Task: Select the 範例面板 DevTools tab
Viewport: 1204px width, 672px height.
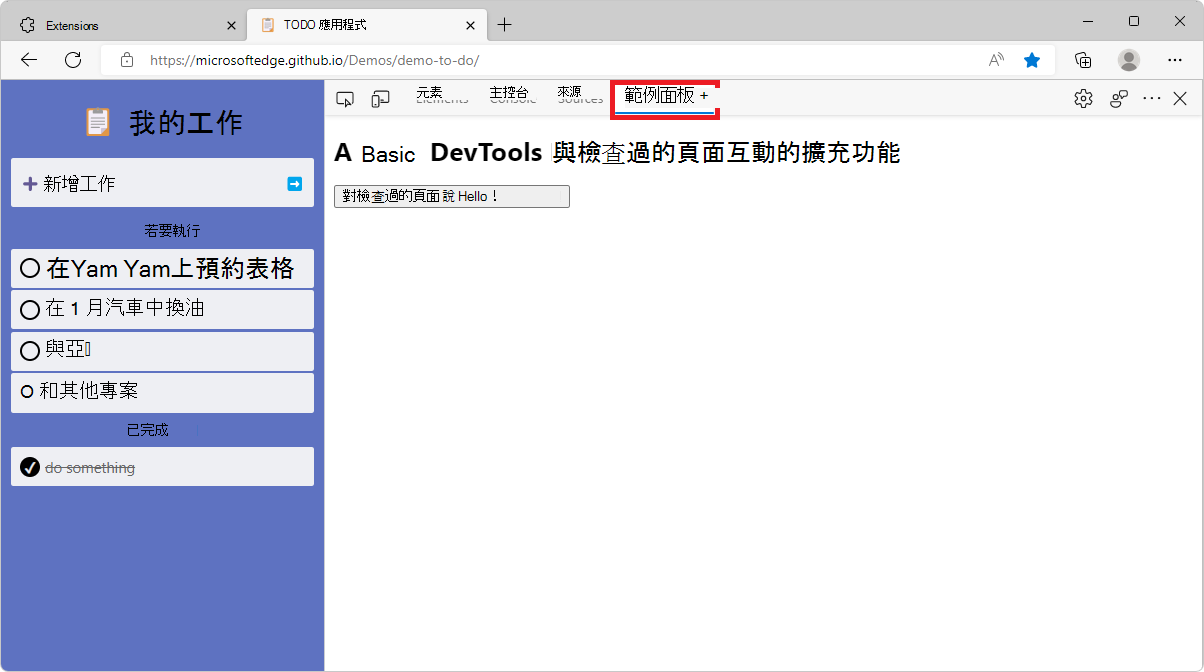Action: coord(660,97)
